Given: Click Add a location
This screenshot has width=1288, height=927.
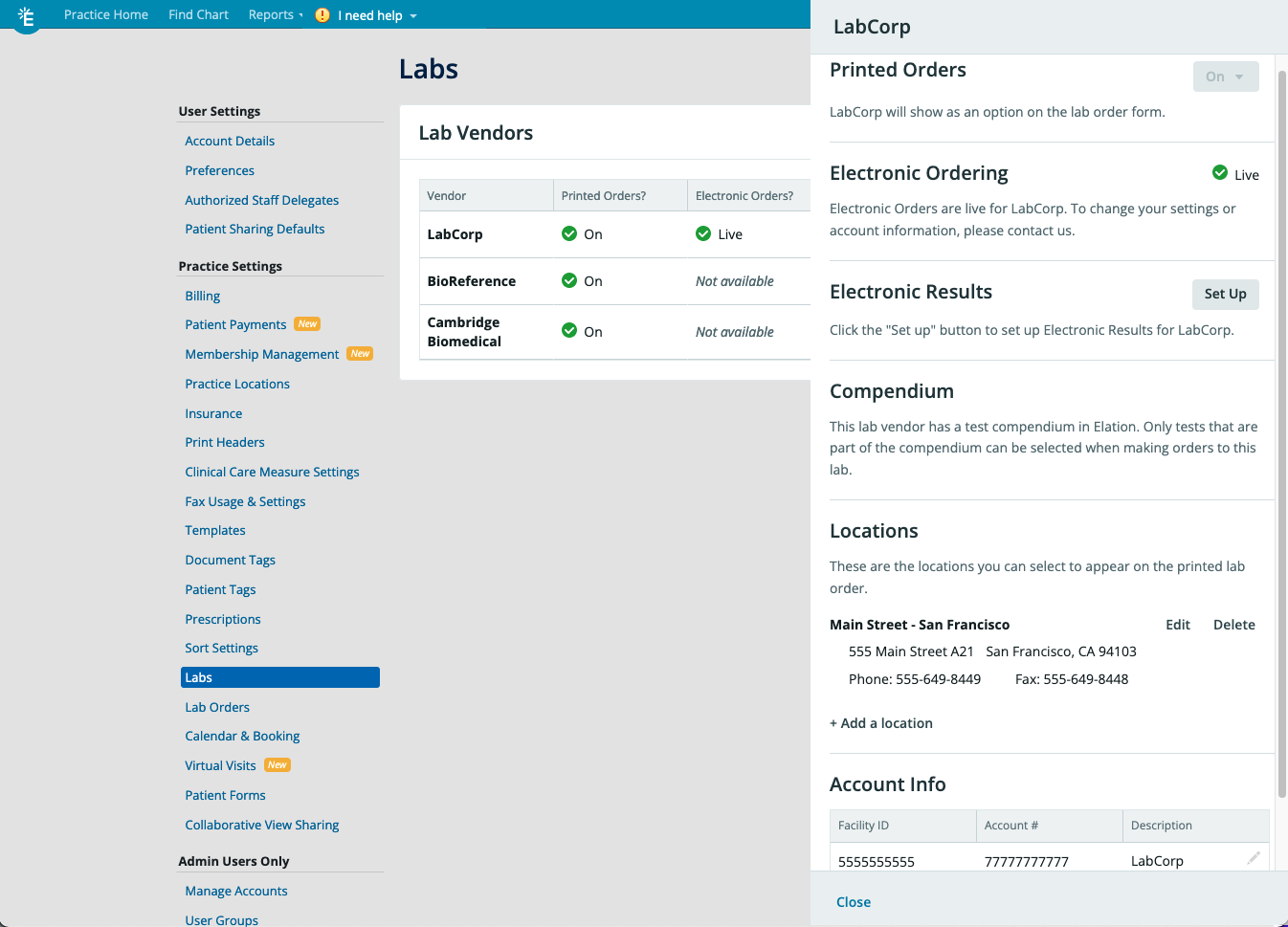Looking at the screenshot, I should click(x=880, y=722).
